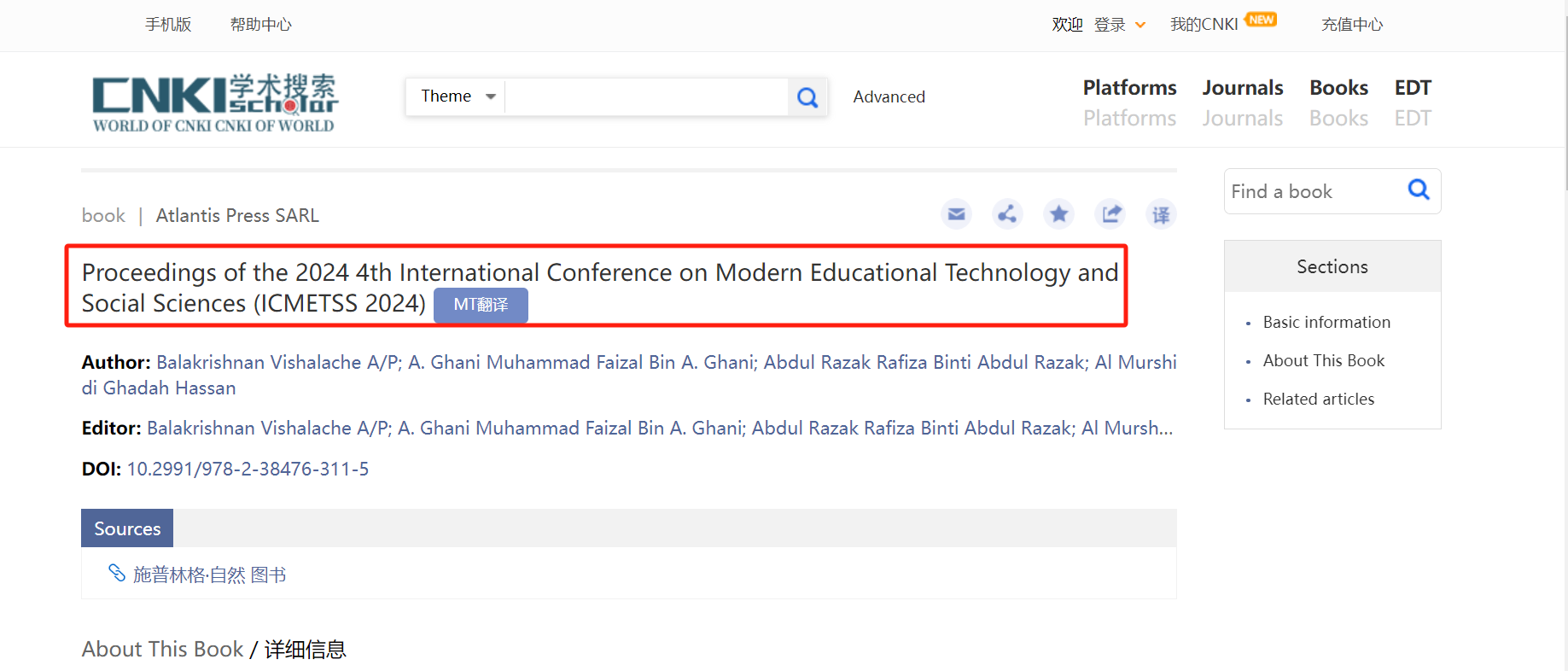Viewport: 1568px width, 671px height.
Task: Click in the main search text field
Action: click(x=647, y=96)
